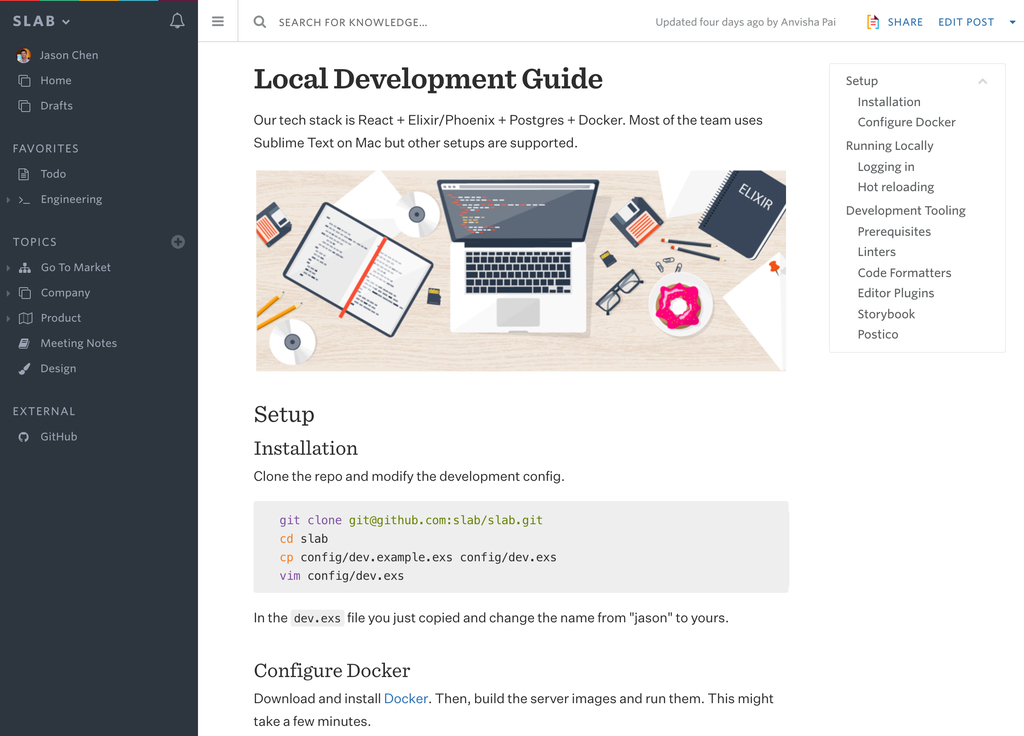Screen dimensions: 1024x736
Task: Click the Go To Market hierarchy icon
Action: 25,268
